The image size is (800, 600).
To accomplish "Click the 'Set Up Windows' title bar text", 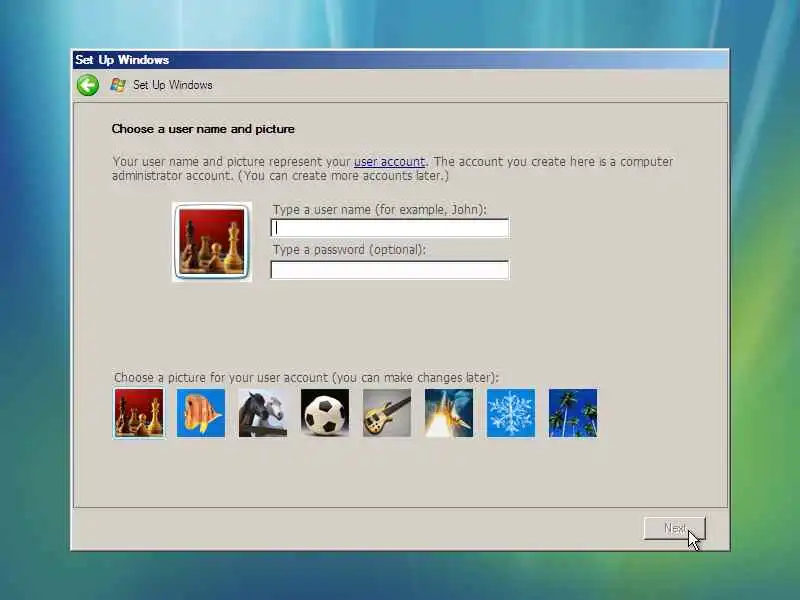I will (x=122, y=60).
